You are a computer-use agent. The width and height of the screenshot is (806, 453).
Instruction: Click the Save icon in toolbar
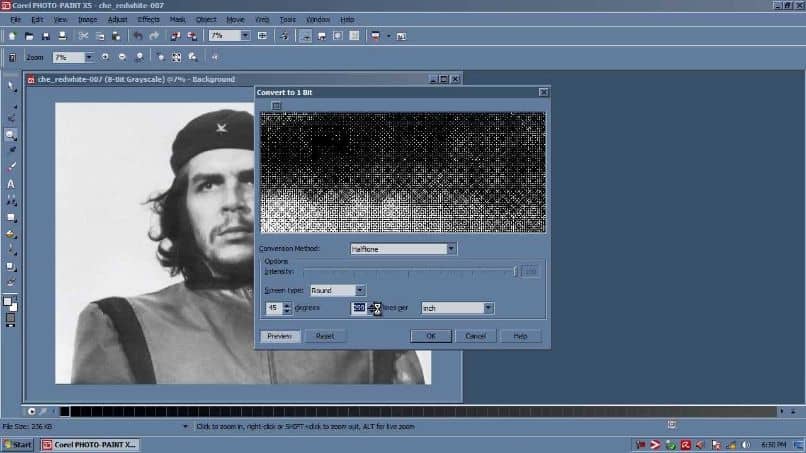[44, 36]
